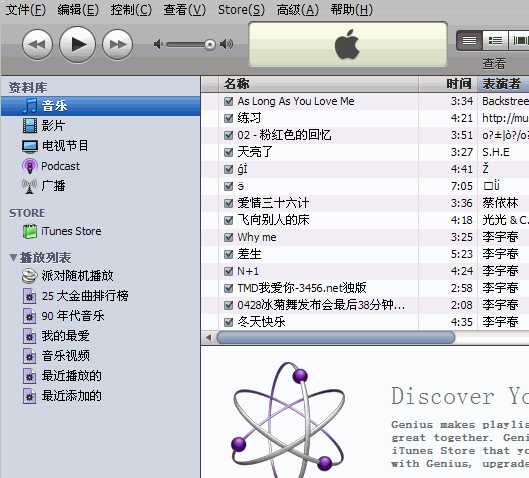Click the low volume speaker icon
The width and height of the screenshot is (529, 478).
tap(158, 44)
